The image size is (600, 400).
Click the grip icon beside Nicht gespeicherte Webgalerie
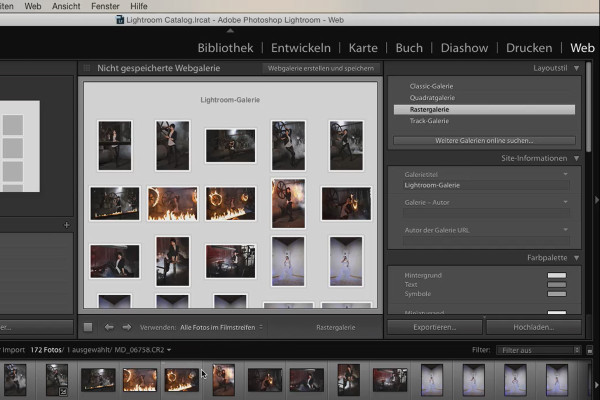pyautogui.click(x=87, y=68)
